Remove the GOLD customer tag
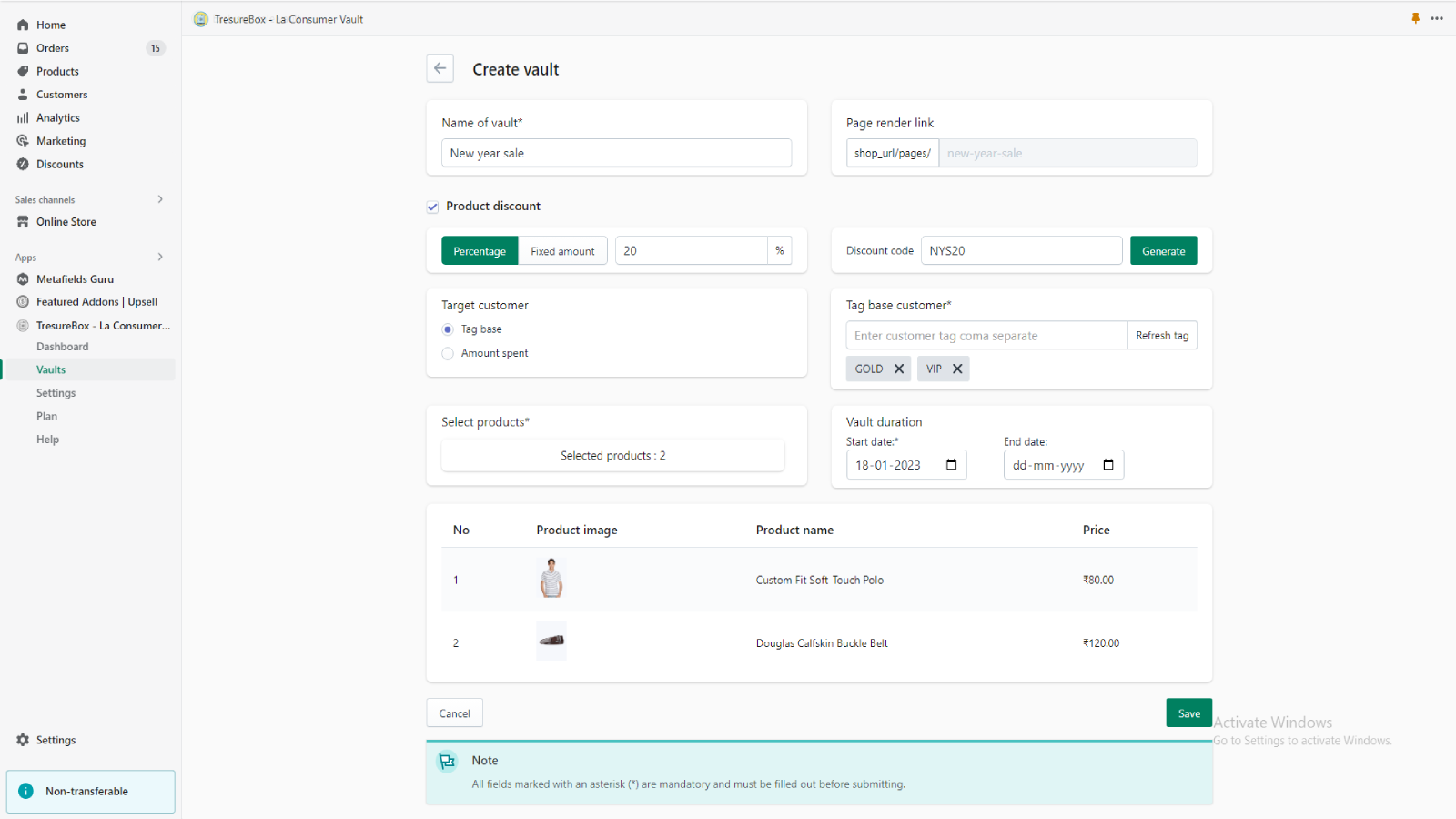Viewport: 1456px width, 819px height. point(898,369)
